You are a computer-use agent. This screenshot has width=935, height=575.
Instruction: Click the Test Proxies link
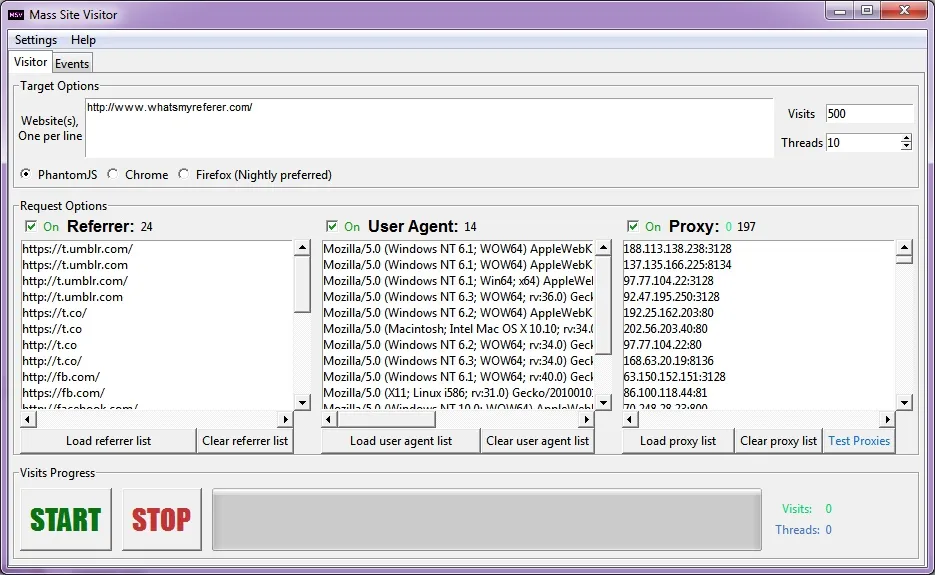[x=858, y=441]
